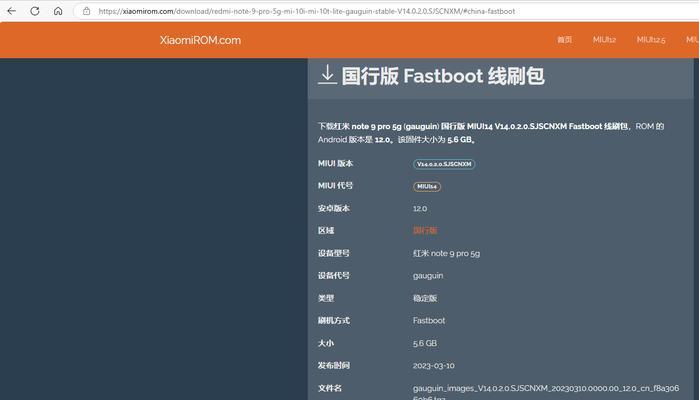Click the 类型 label
Viewport: 699px width, 400px height.
coord(326,298)
